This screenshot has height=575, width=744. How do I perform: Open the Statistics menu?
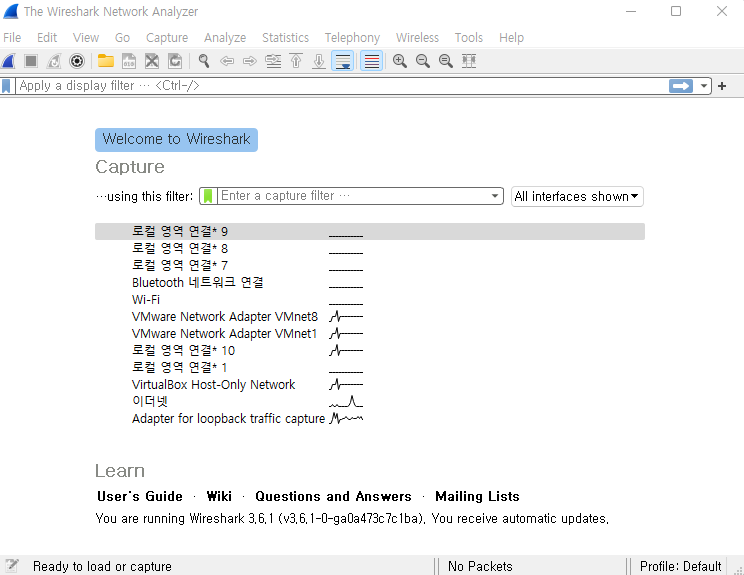[x=285, y=37]
